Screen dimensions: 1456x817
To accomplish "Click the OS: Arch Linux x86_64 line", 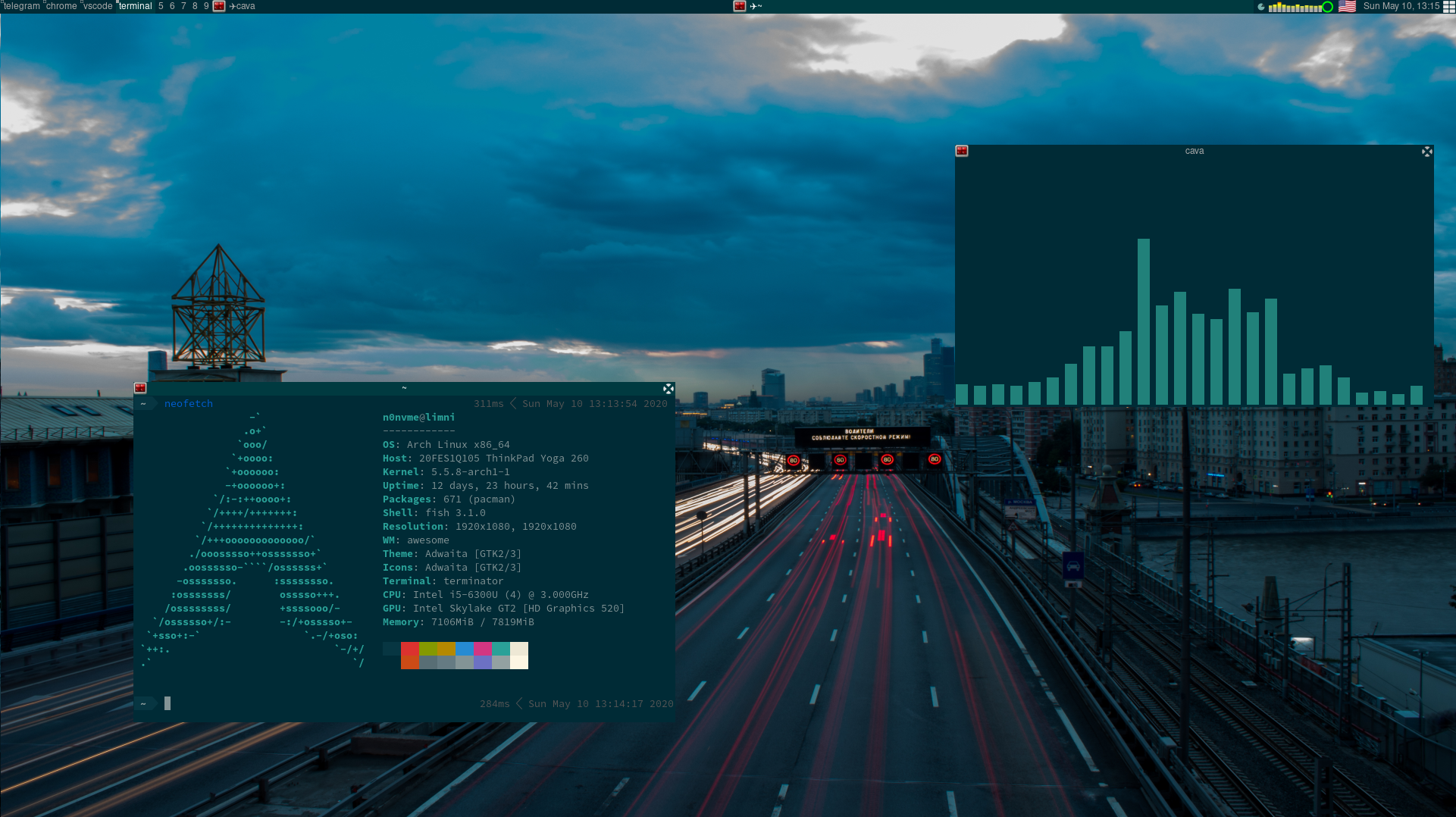I will pyautogui.click(x=446, y=445).
